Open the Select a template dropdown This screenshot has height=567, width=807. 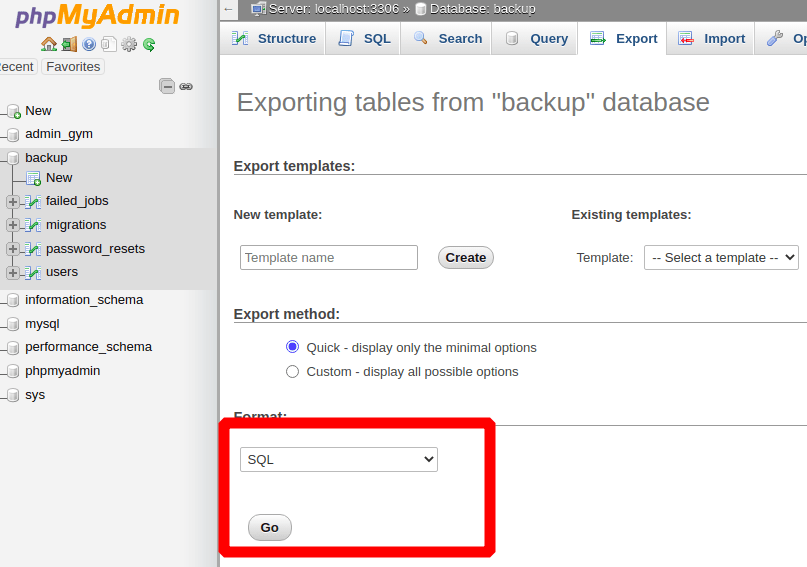721,258
